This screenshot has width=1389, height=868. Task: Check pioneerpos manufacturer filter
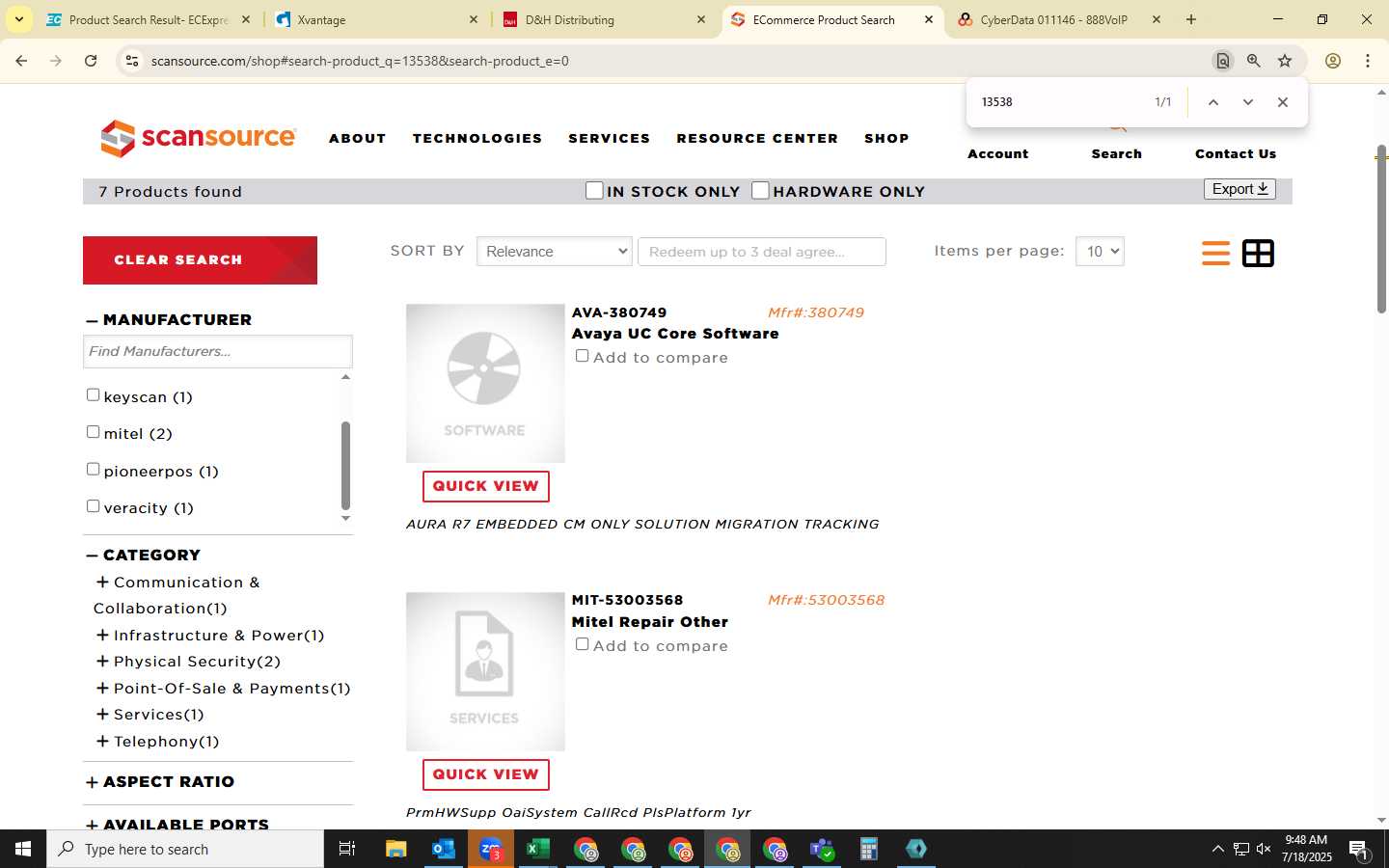coord(93,469)
